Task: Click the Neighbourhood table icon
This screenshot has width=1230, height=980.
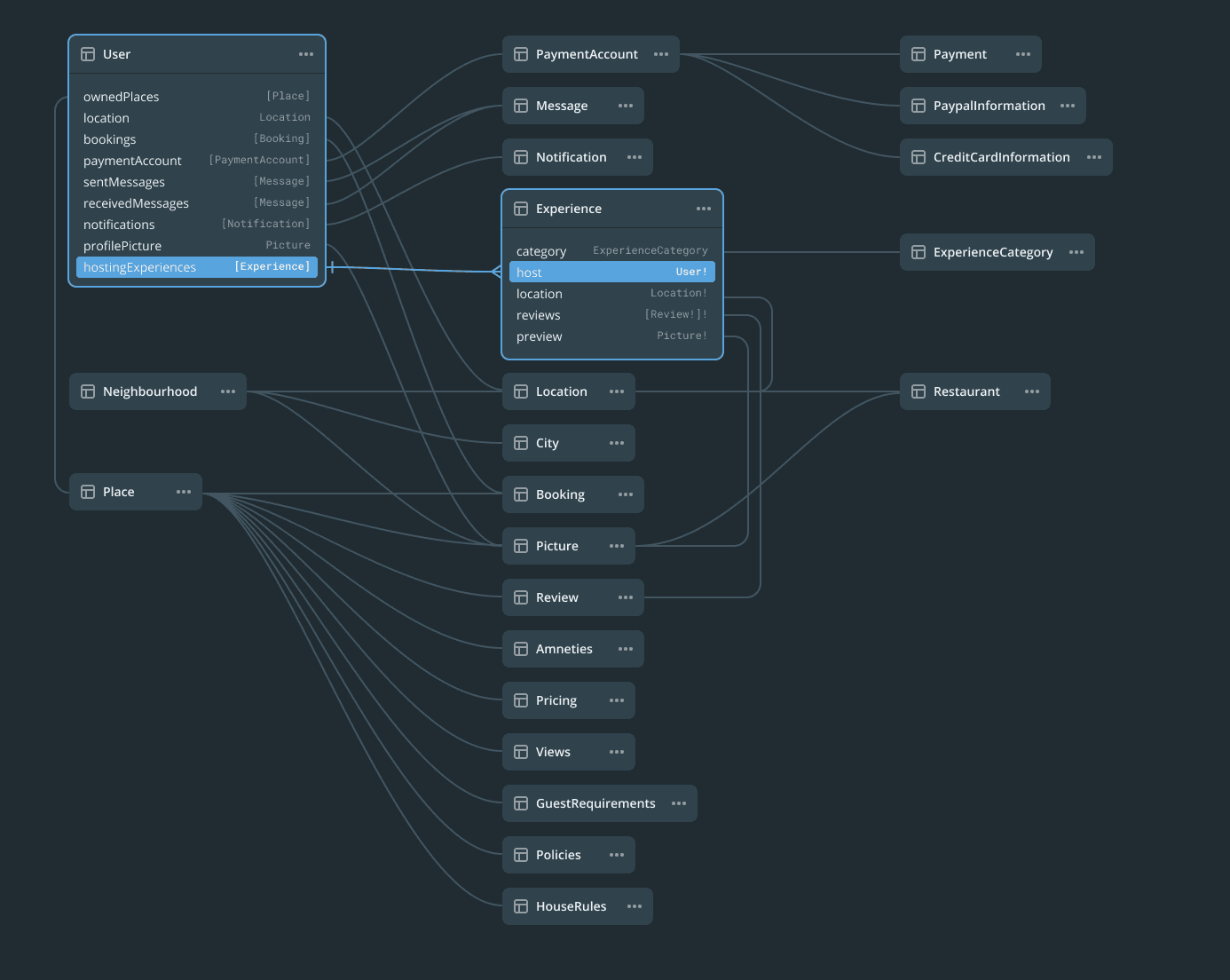Action: point(88,391)
